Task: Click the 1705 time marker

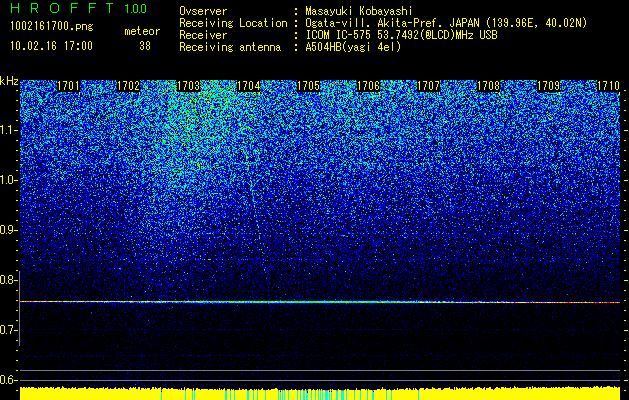Action: (308, 86)
